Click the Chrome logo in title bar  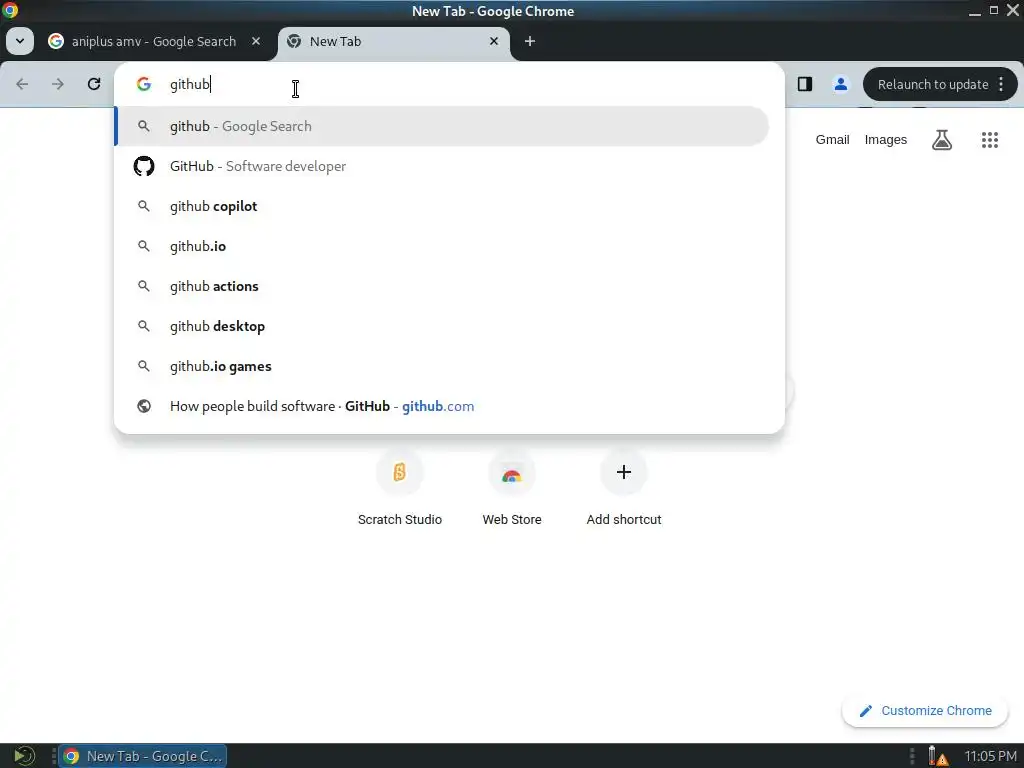tap(10, 10)
